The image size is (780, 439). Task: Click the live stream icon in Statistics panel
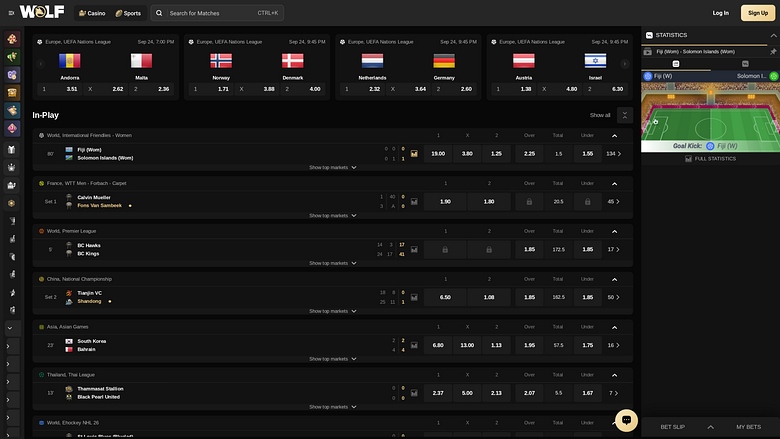647,51
